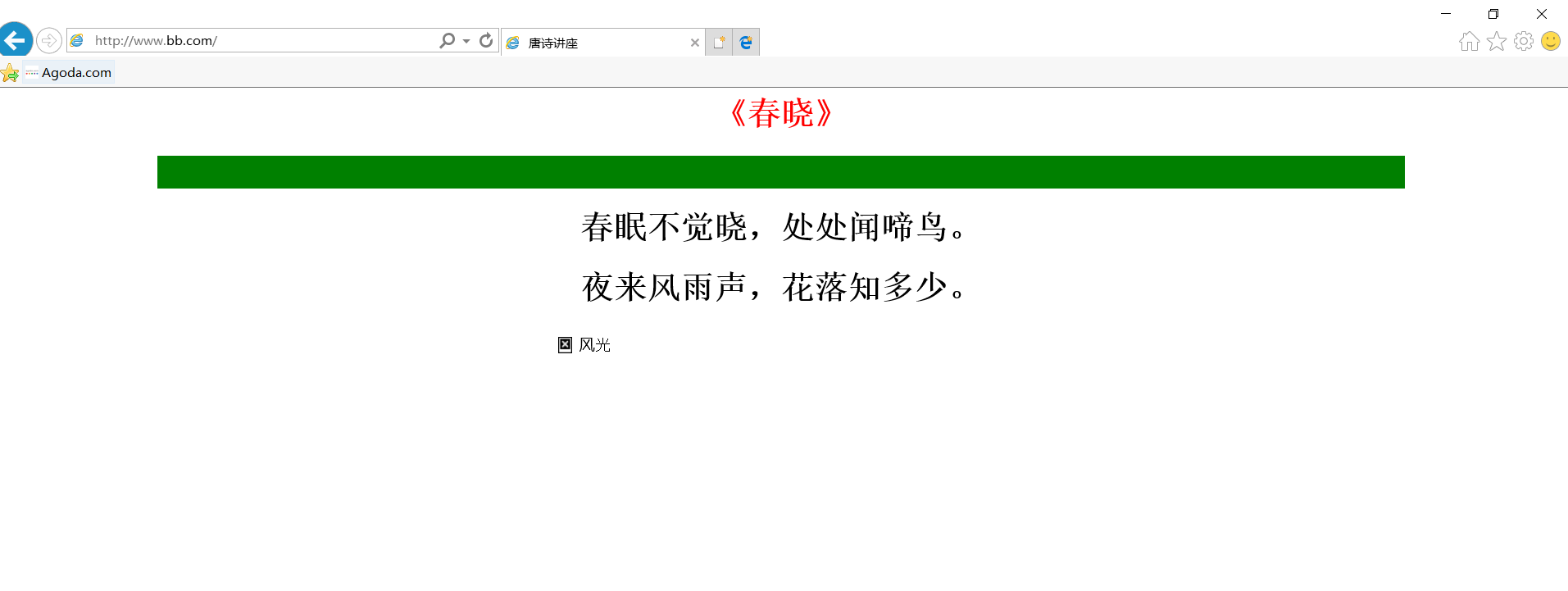
Task: Click the Refresh page icon
Action: click(x=486, y=40)
